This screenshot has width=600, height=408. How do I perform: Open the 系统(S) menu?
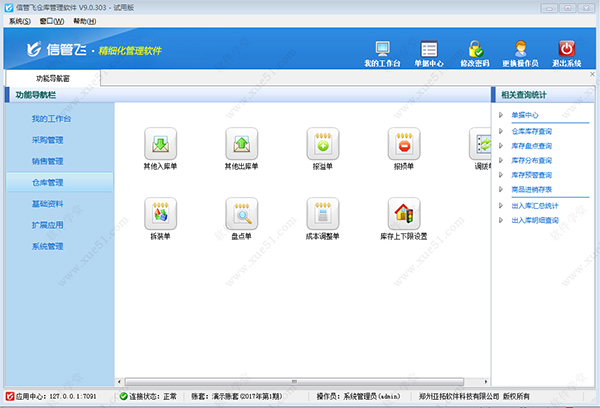(19, 20)
